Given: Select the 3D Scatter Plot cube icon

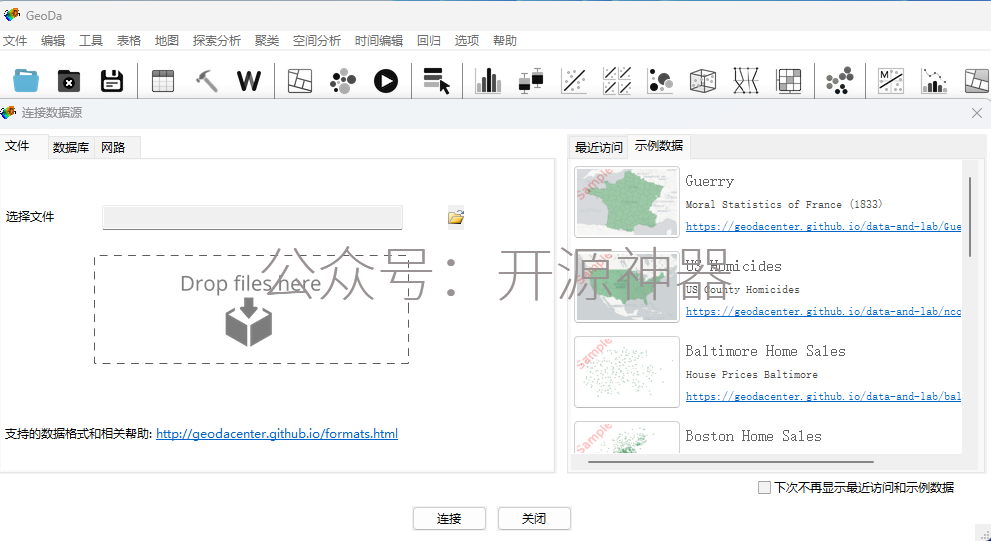Looking at the screenshot, I should click(x=703, y=81).
